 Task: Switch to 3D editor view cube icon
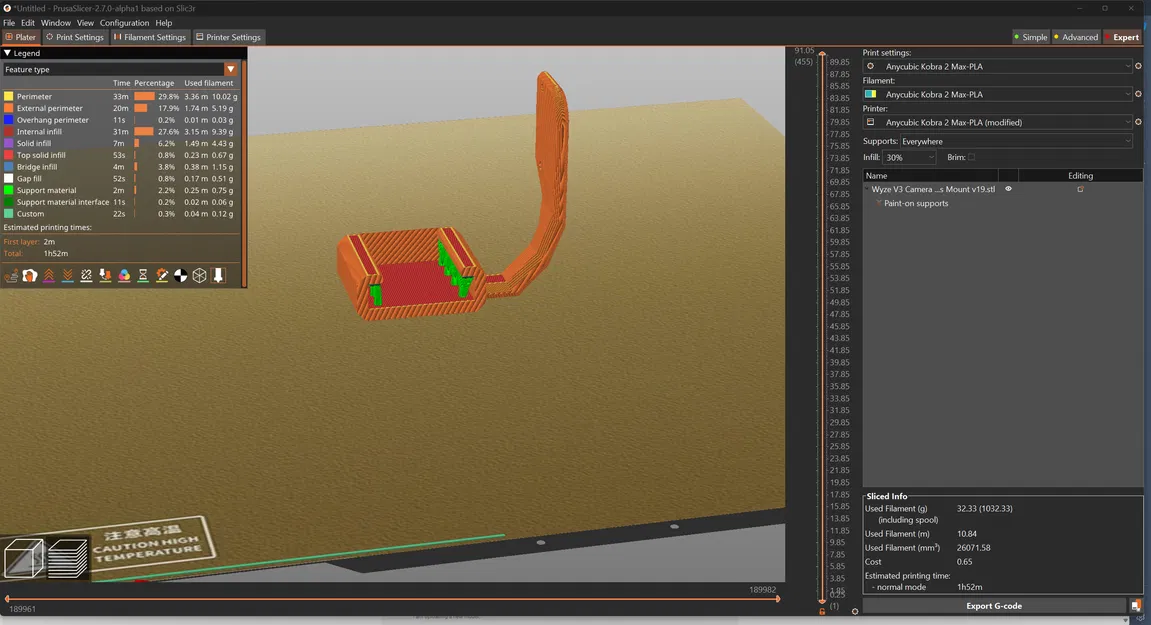[x=23, y=558]
